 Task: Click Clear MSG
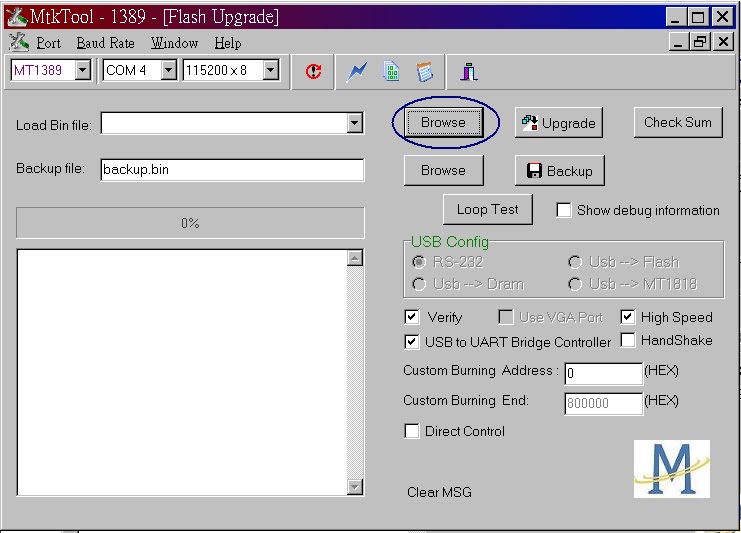(x=439, y=492)
